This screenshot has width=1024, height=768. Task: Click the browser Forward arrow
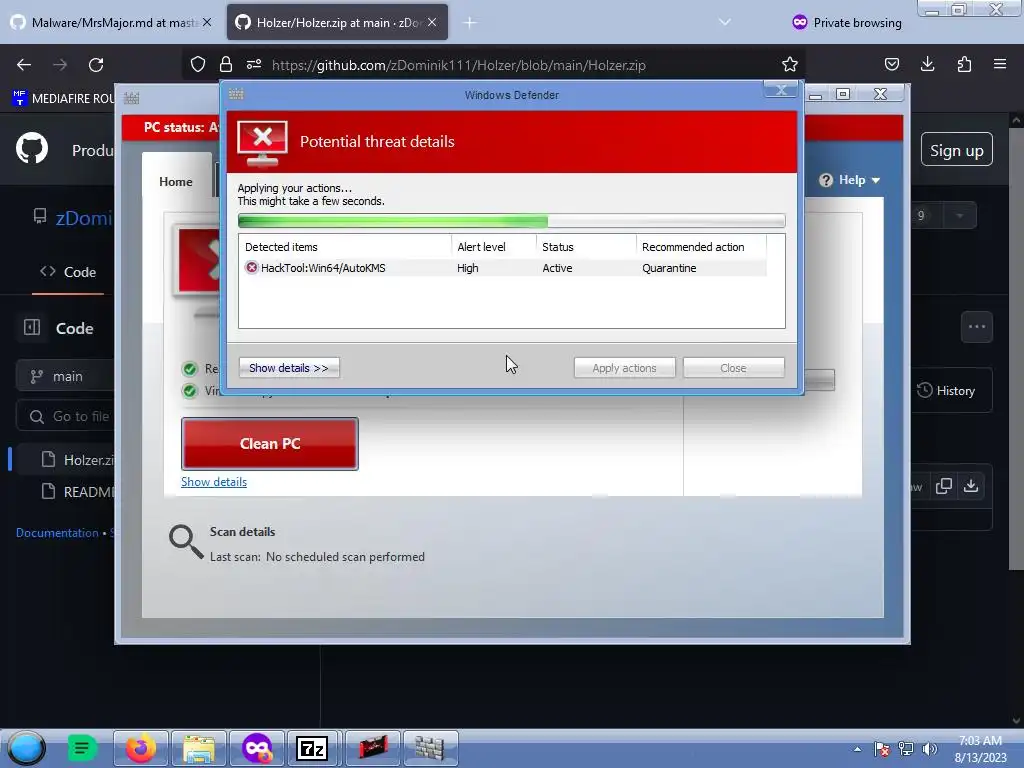[60, 65]
